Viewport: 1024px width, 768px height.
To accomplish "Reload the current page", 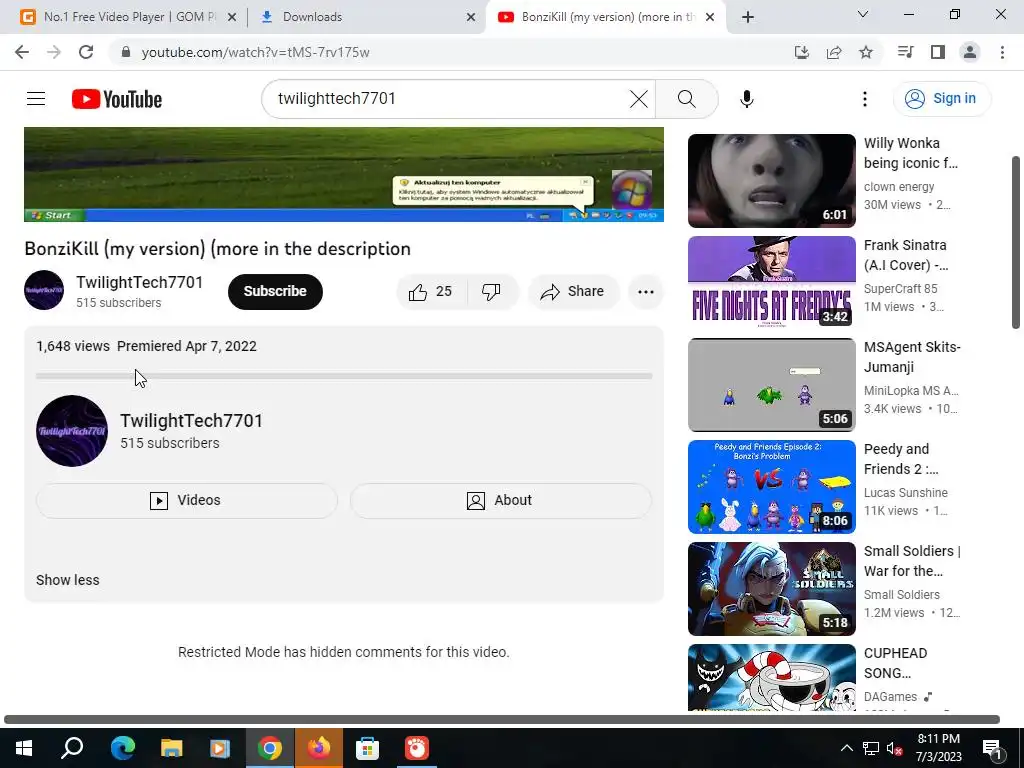I will (x=86, y=52).
